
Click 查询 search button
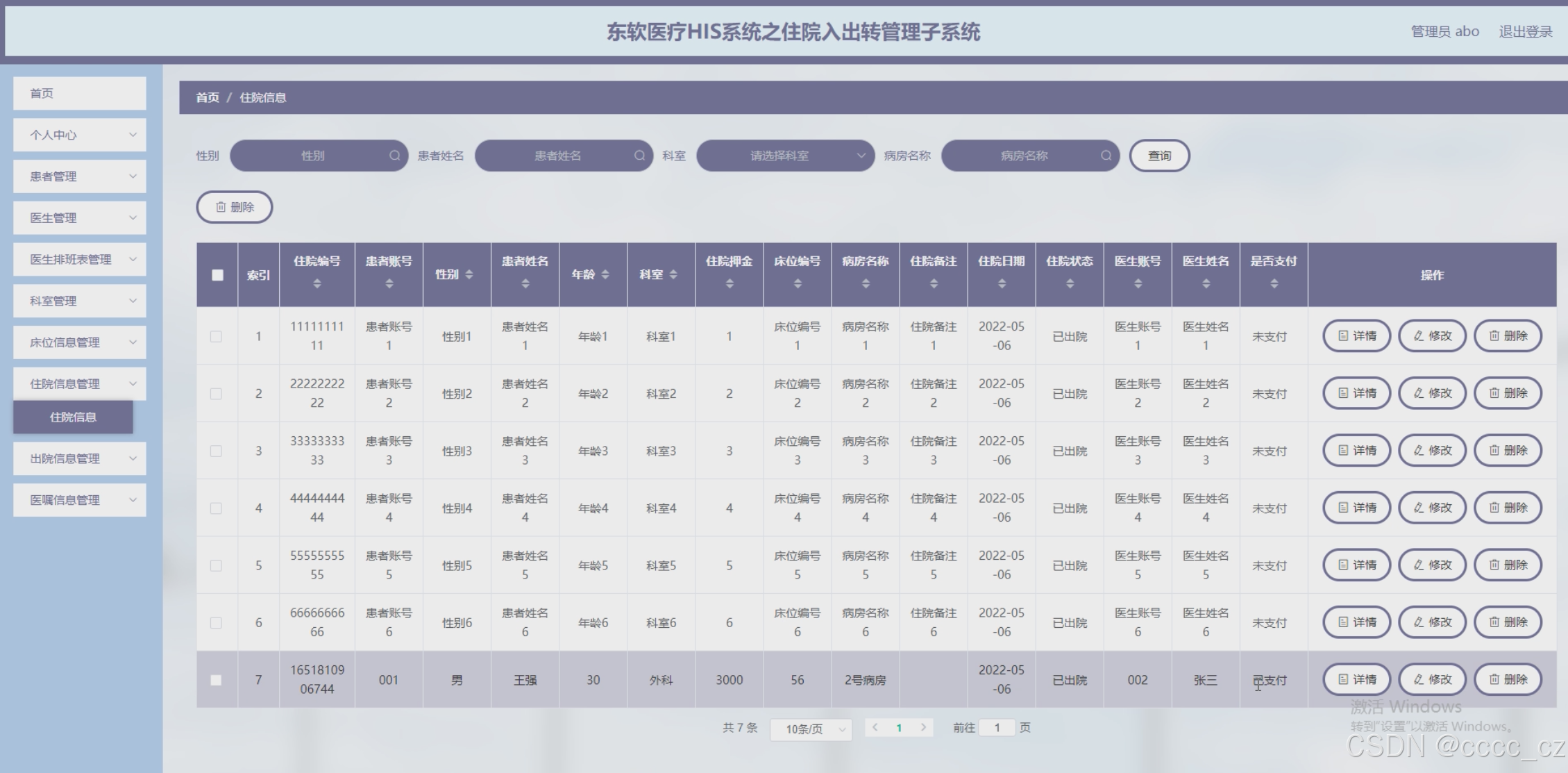pyautogui.click(x=1159, y=156)
